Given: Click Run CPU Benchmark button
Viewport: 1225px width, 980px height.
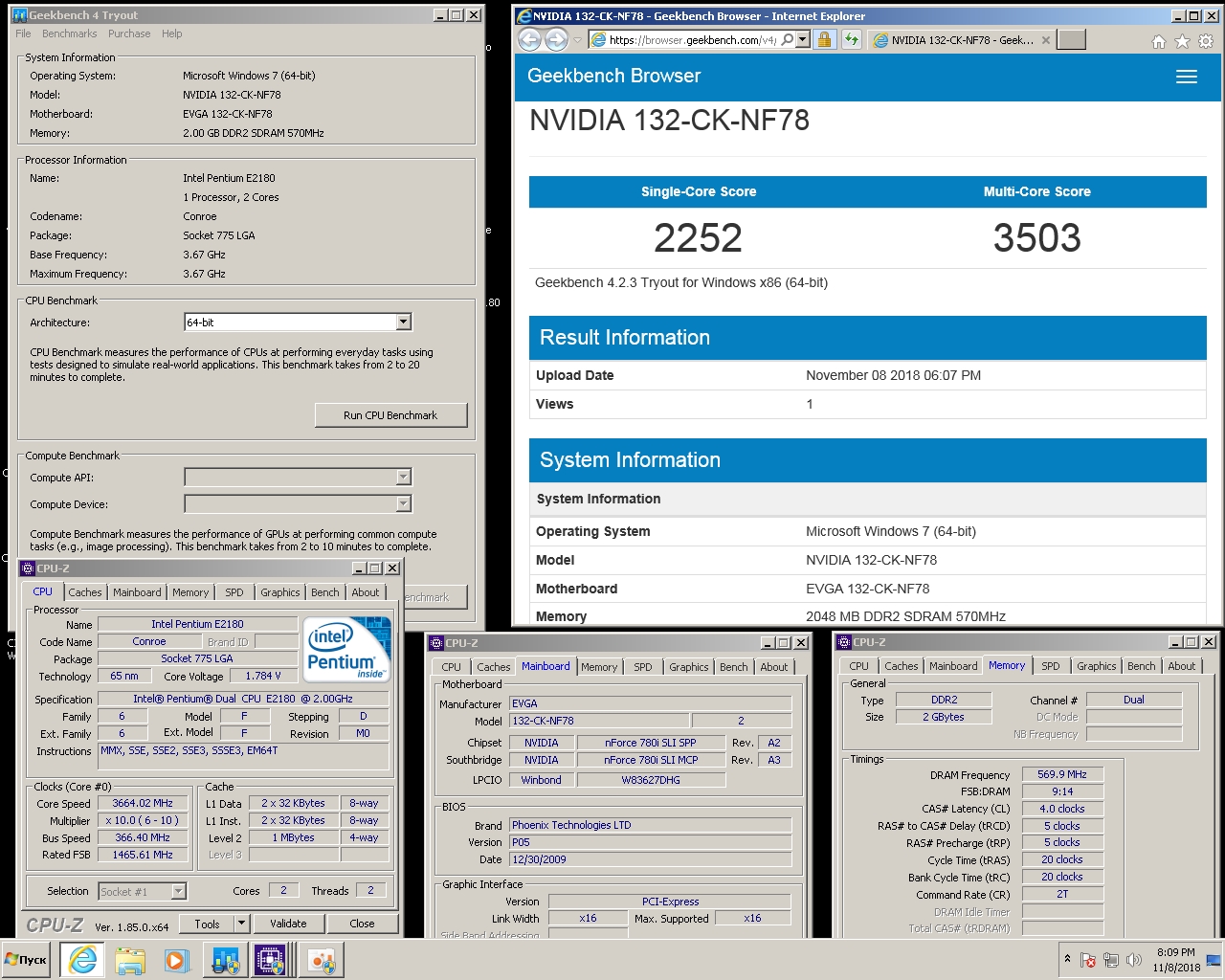Looking at the screenshot, I should pos(390,415).
